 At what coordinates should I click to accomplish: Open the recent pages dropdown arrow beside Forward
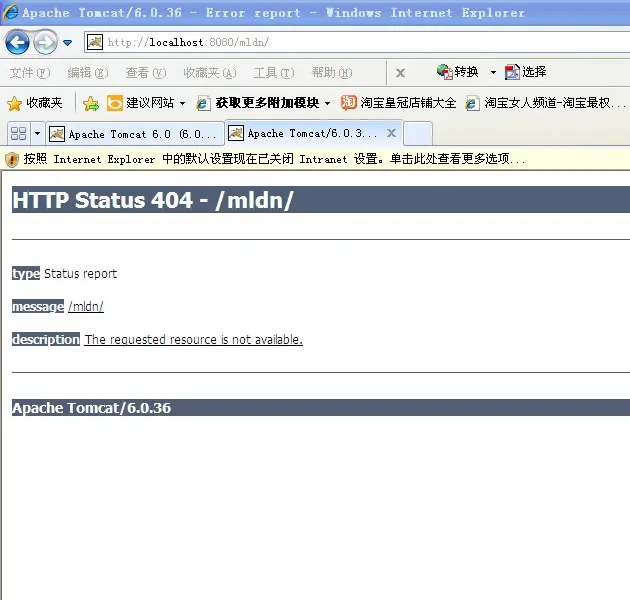click(x=68, y=42)
